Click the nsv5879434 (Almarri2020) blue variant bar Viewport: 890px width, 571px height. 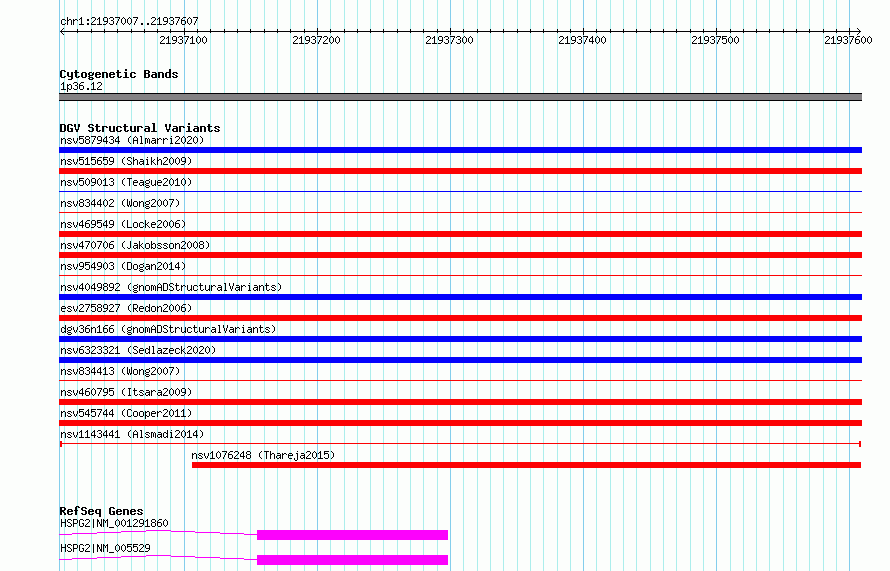[x=460, y=150]
